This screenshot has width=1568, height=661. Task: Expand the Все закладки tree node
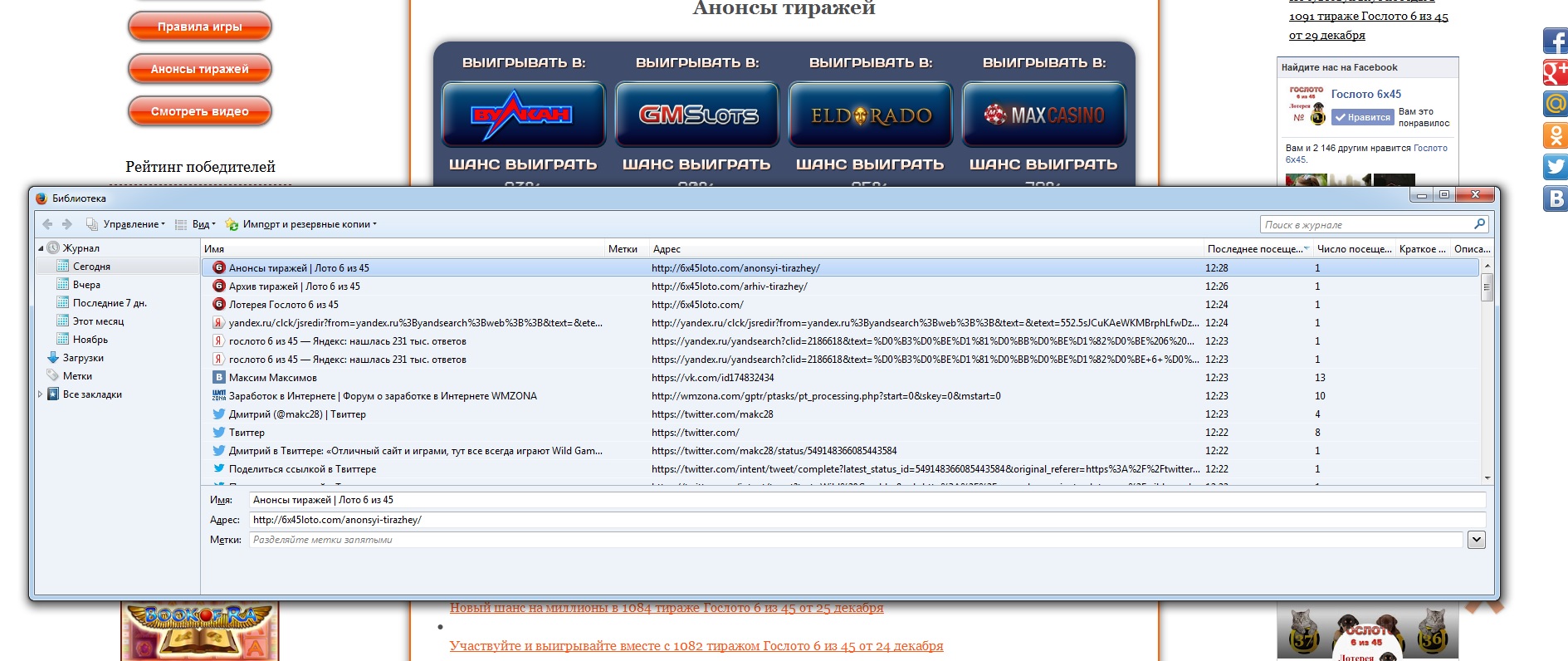(x=41, y=394)
